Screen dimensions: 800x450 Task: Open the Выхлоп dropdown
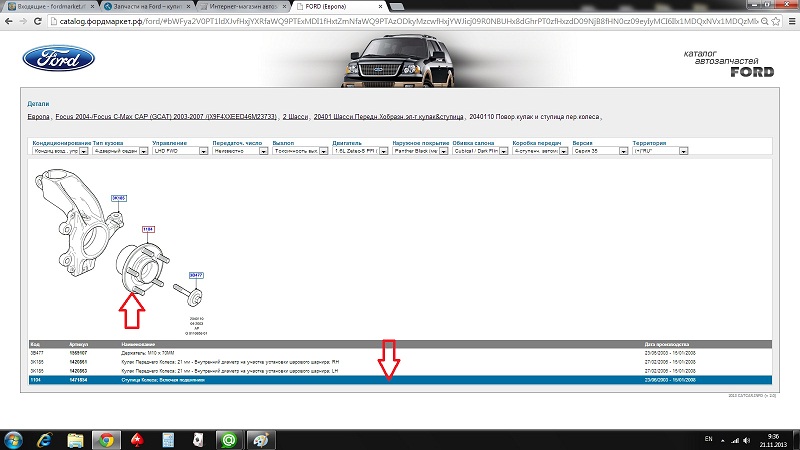pos(301,151)
